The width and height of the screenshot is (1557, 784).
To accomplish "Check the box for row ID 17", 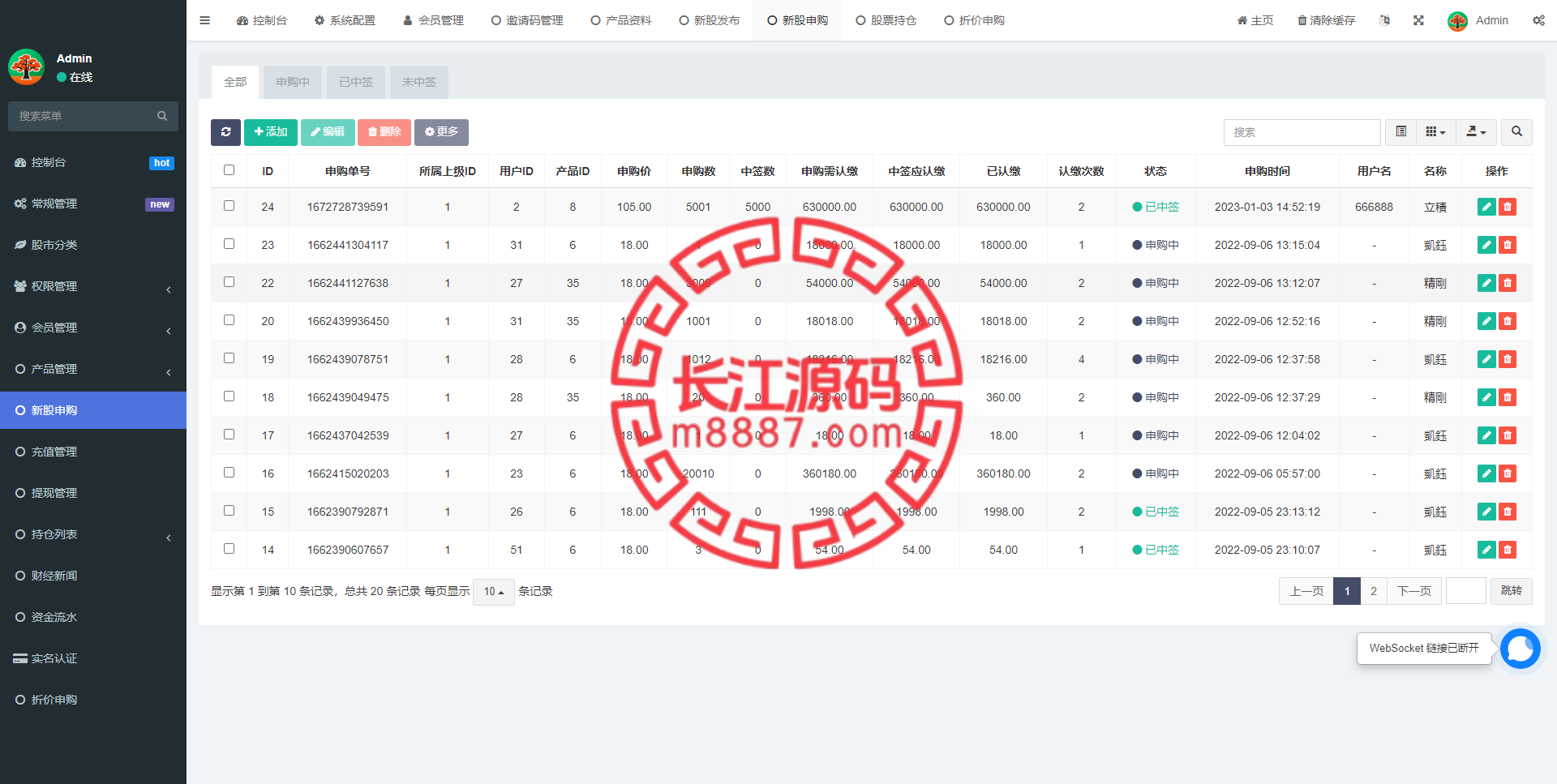I will coord(229,435).
